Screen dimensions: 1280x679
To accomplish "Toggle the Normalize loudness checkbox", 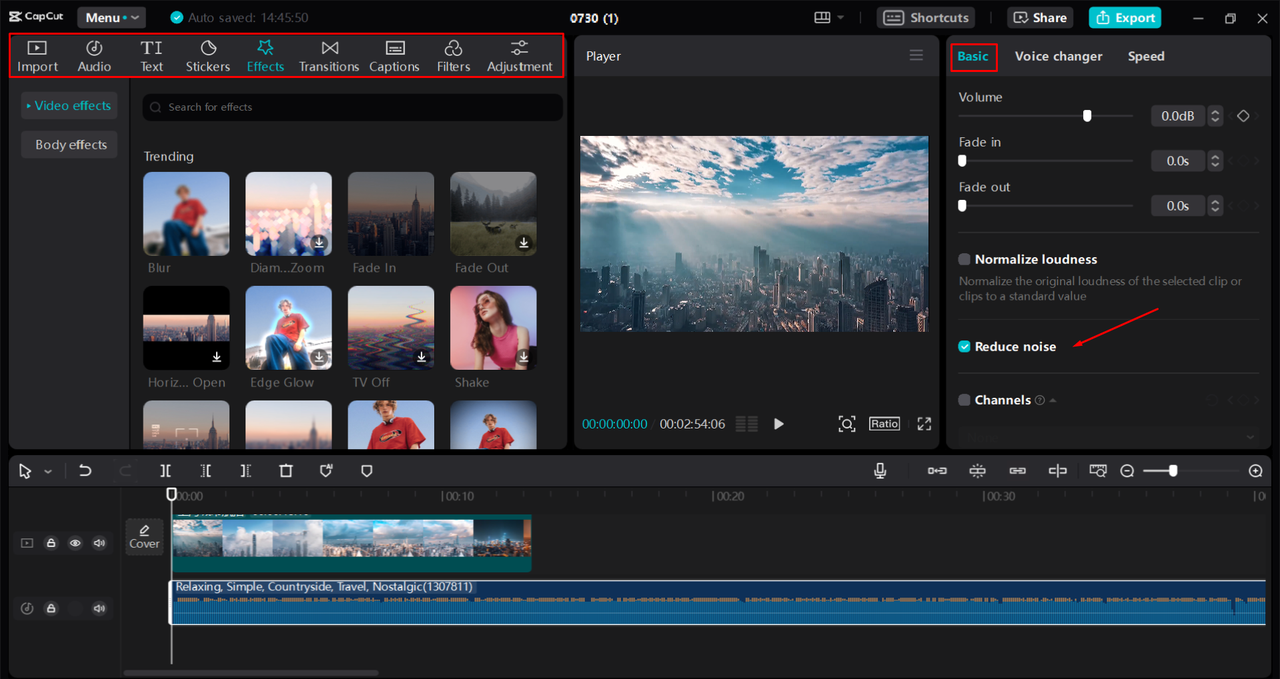I will coord(964,259).
